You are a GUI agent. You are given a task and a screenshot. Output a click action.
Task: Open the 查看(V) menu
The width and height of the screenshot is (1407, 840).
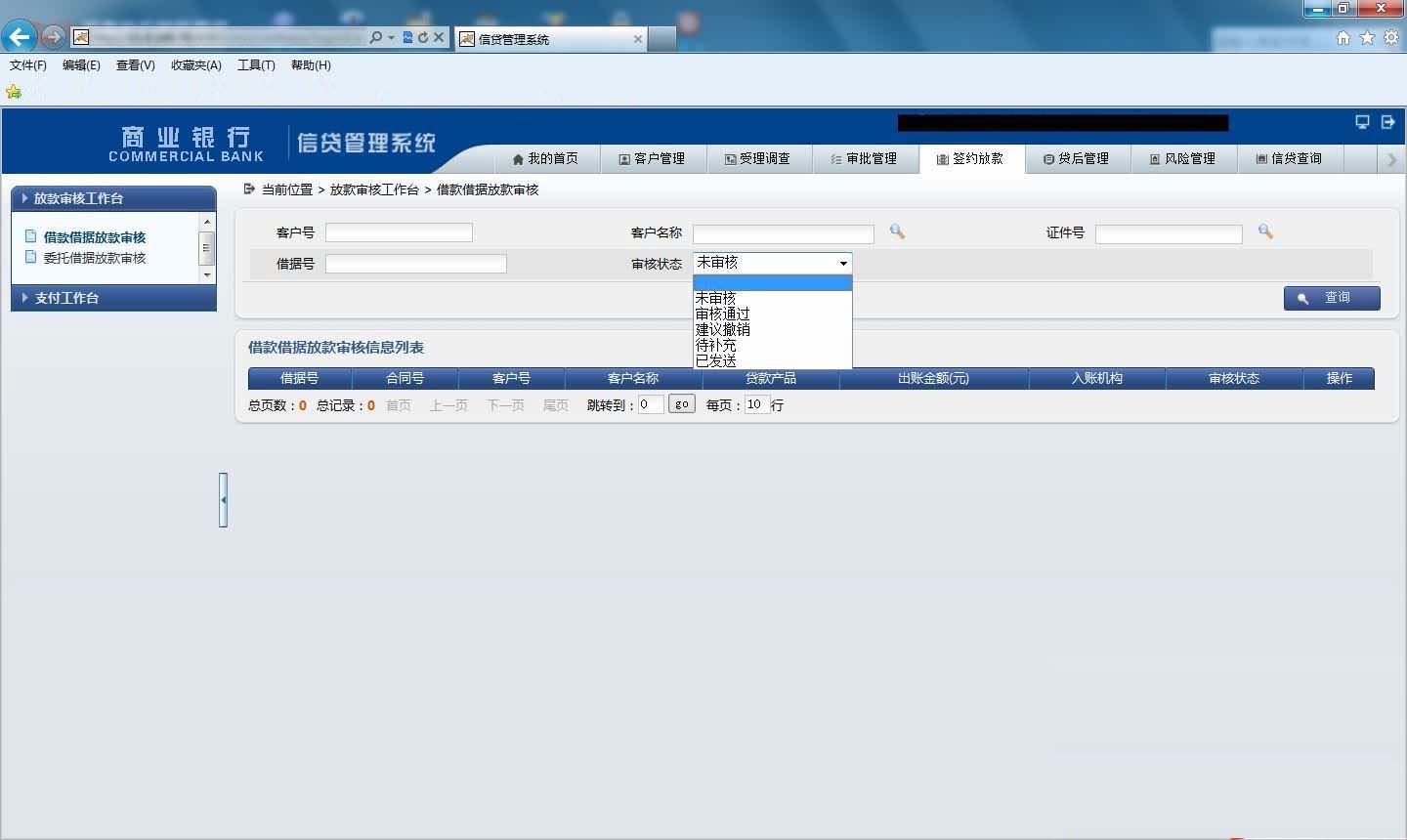point(136,65)
